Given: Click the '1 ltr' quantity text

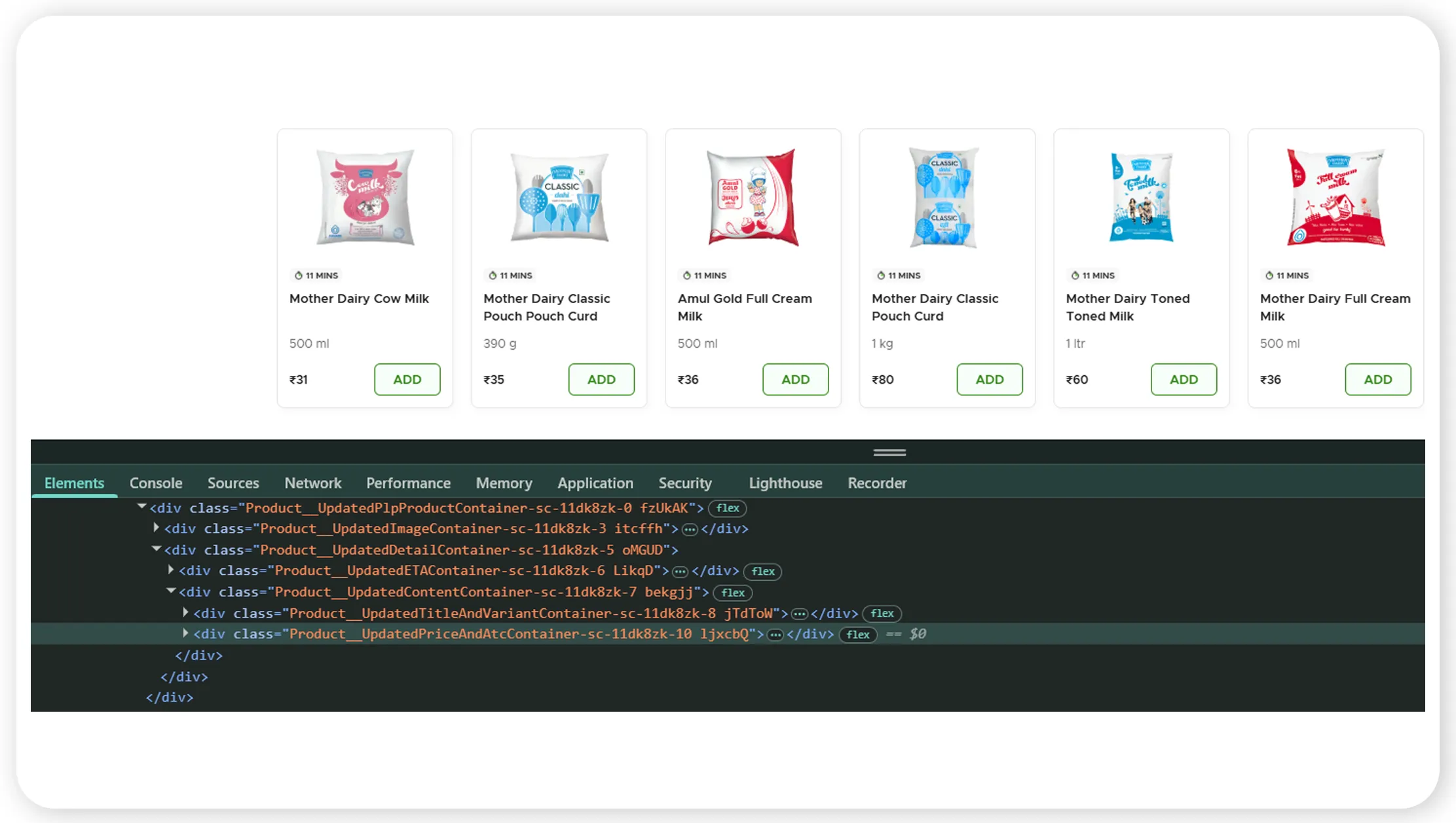Looking at the screenshot, I should pyautogui.click(x=1075, y=344).
